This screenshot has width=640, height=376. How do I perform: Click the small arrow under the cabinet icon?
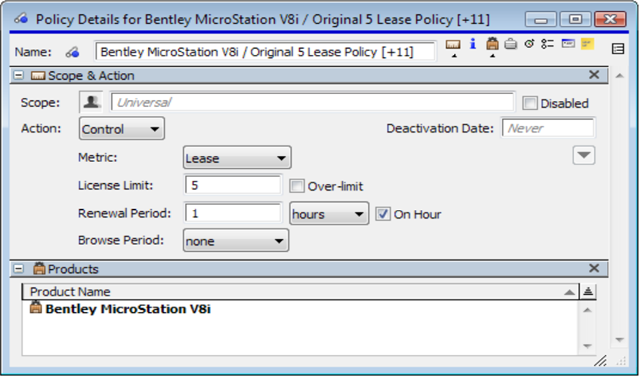click(x=492, y=56)
